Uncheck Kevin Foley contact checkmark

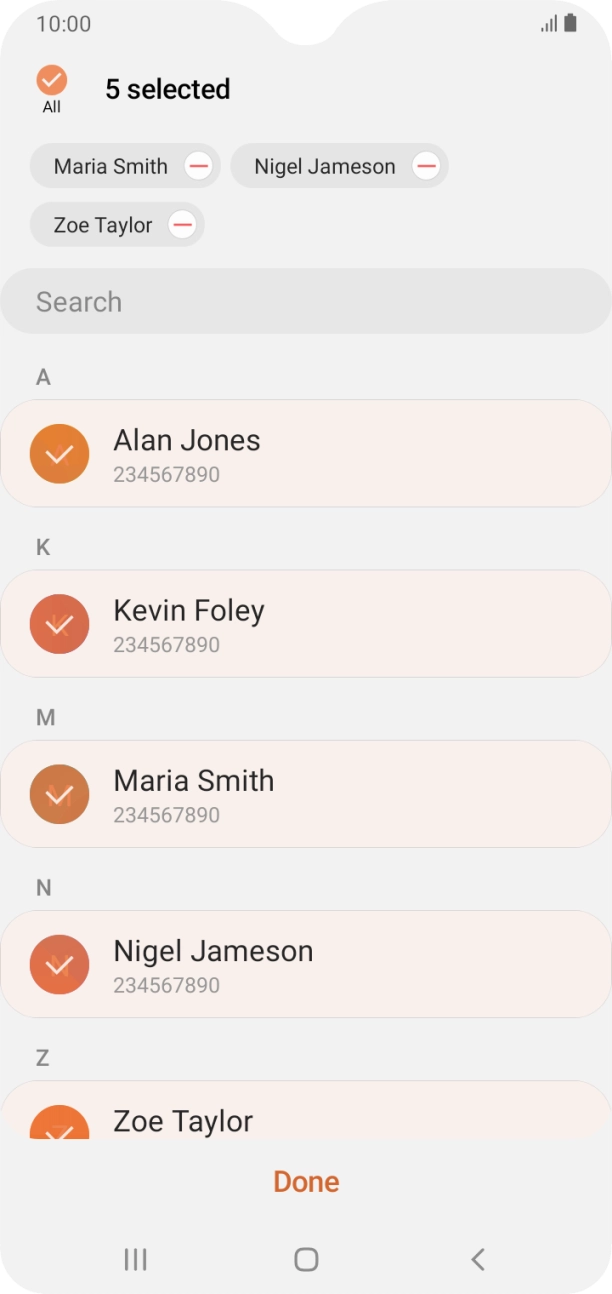[x=60, y=624]
